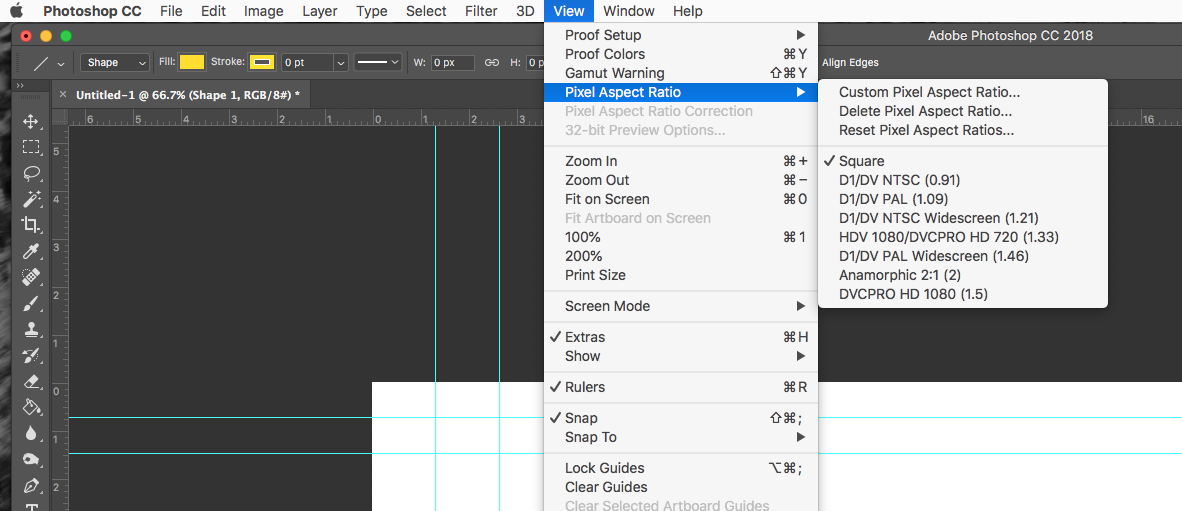Choose Clear Guides
The width and height of the screenshot is (1182, 511).
click(x=681, y=487)
